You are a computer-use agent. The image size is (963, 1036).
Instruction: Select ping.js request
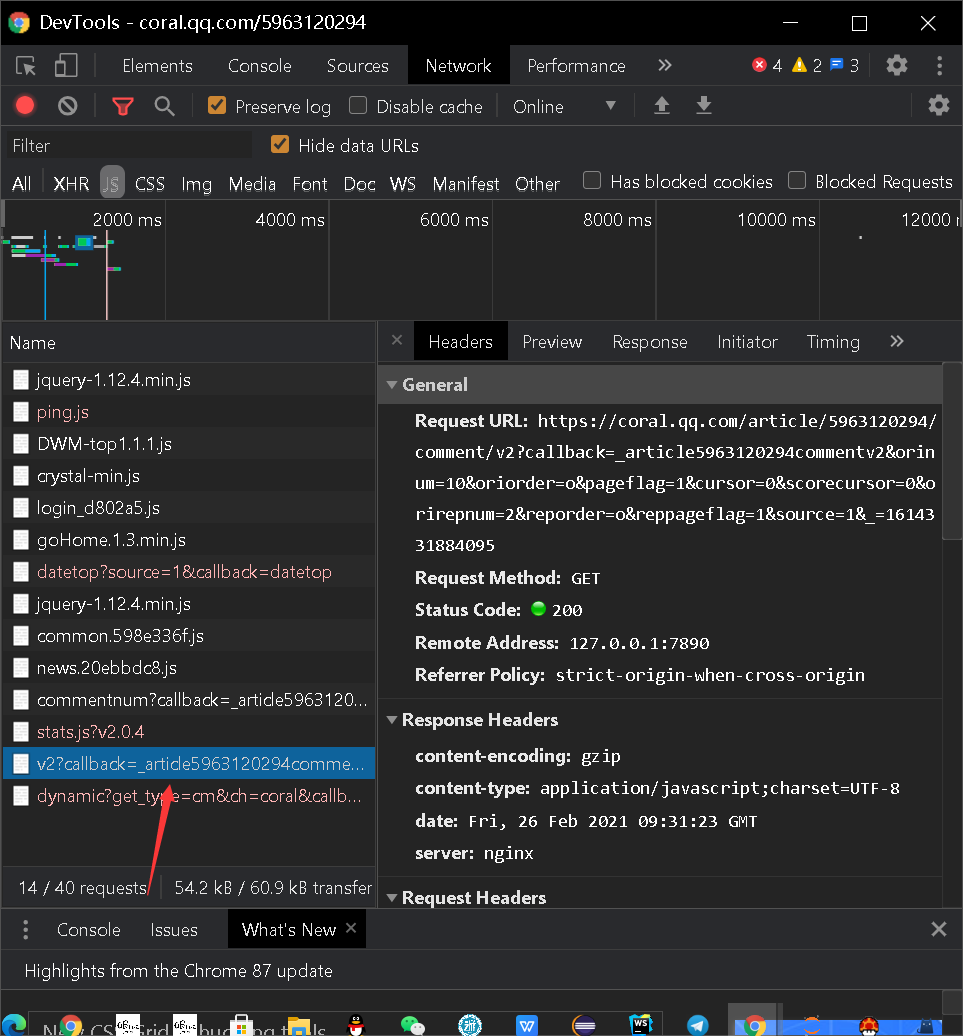click(x=189, y=412)
